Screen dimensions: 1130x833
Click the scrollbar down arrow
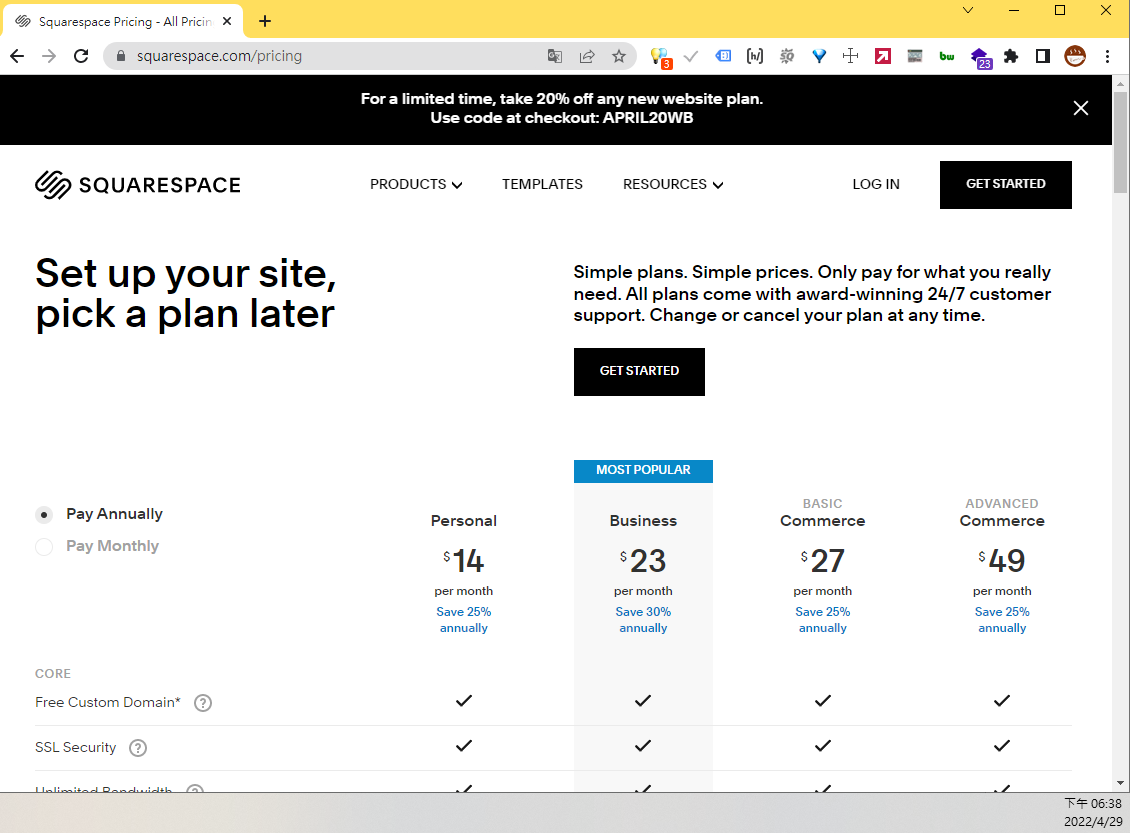(1120, 783)
